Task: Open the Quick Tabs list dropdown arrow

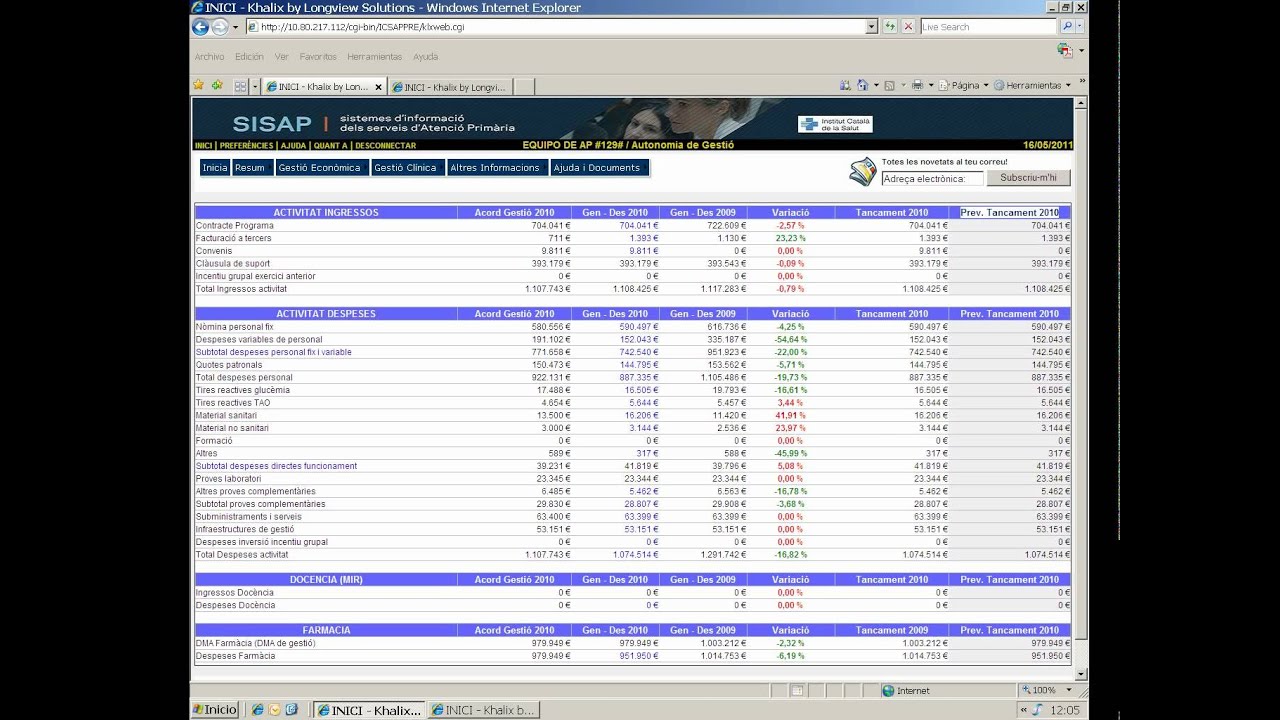Action: (x=255, y=87)
